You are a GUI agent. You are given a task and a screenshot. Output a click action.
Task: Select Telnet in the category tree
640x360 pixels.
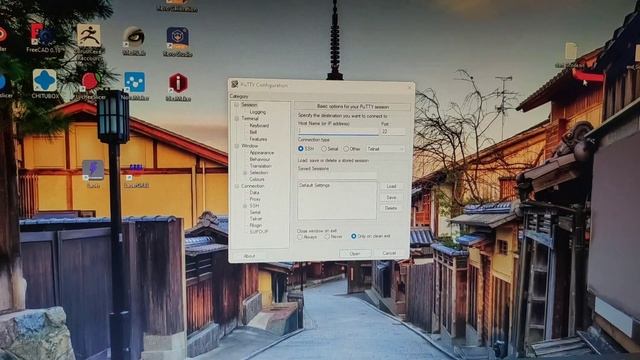point(256,219)
